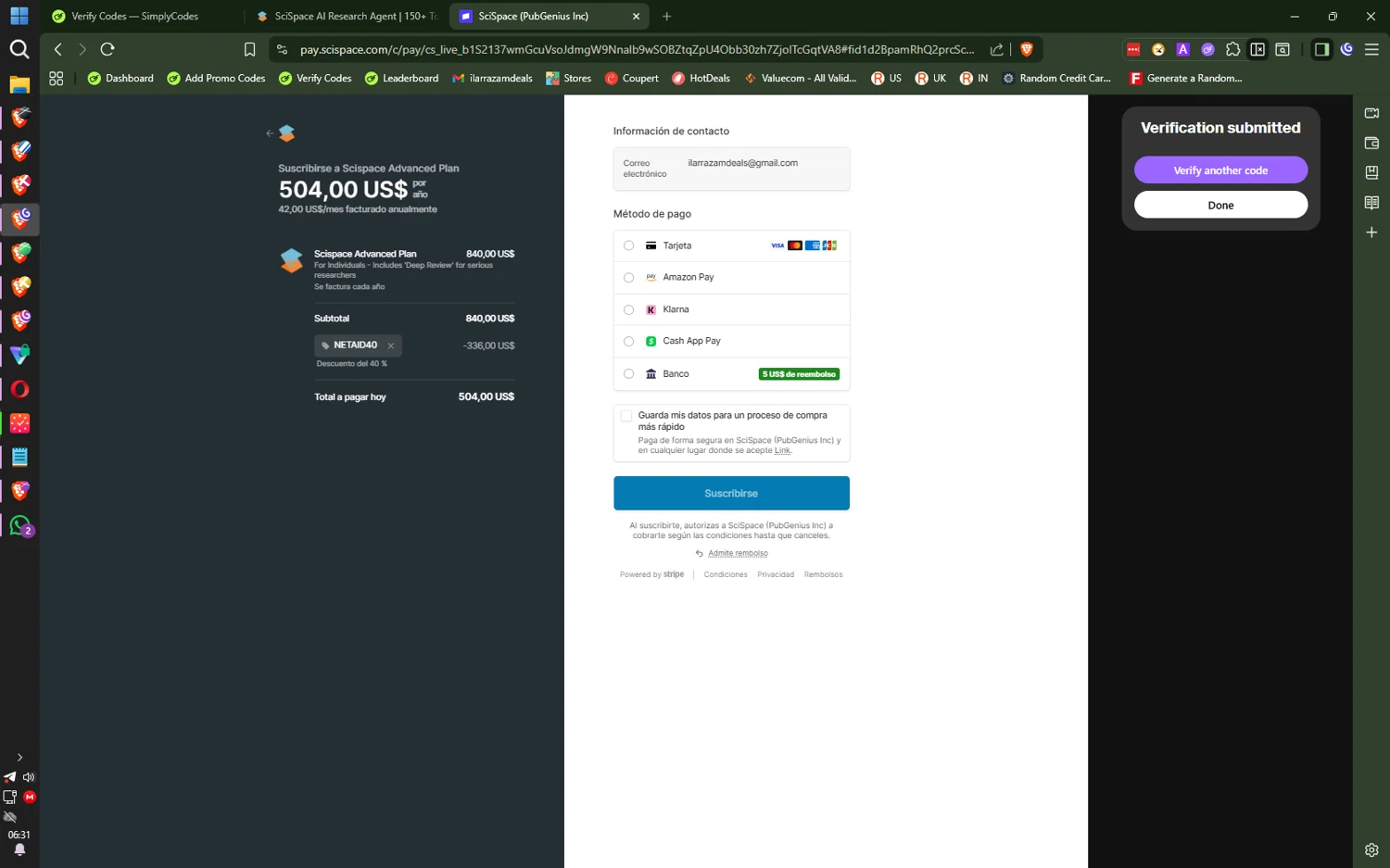Click Verify another code button
Viewport: 1390px width, 868px height.
pos(1220,170)
